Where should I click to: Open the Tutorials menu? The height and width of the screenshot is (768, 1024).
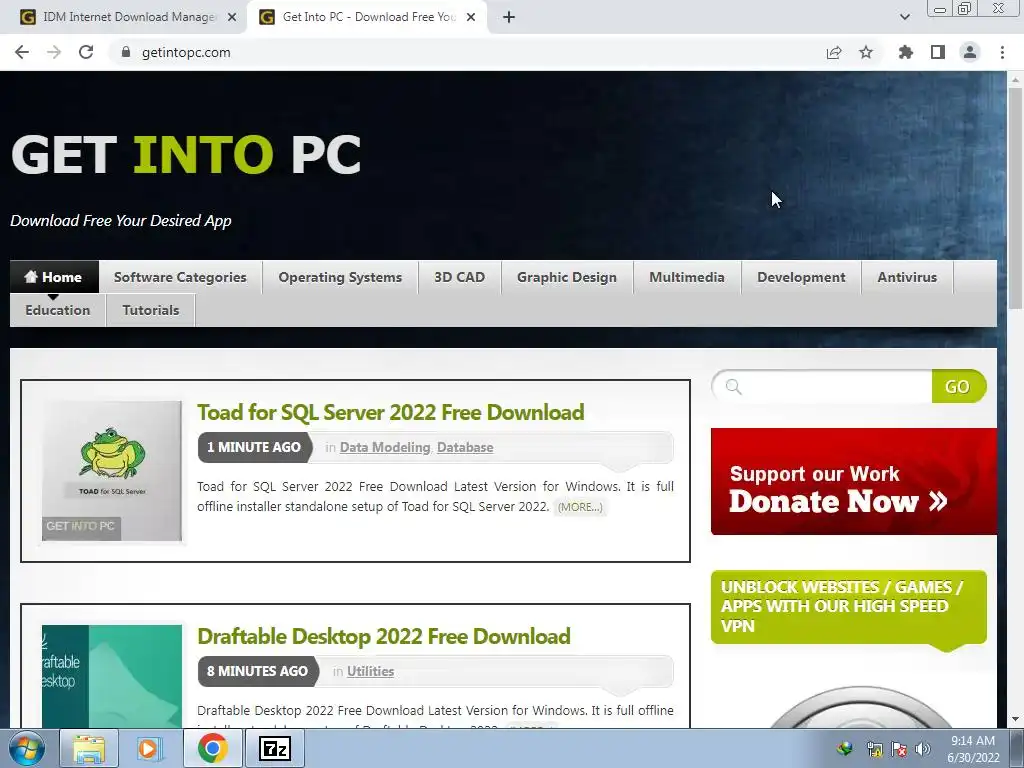coord(151,310)
